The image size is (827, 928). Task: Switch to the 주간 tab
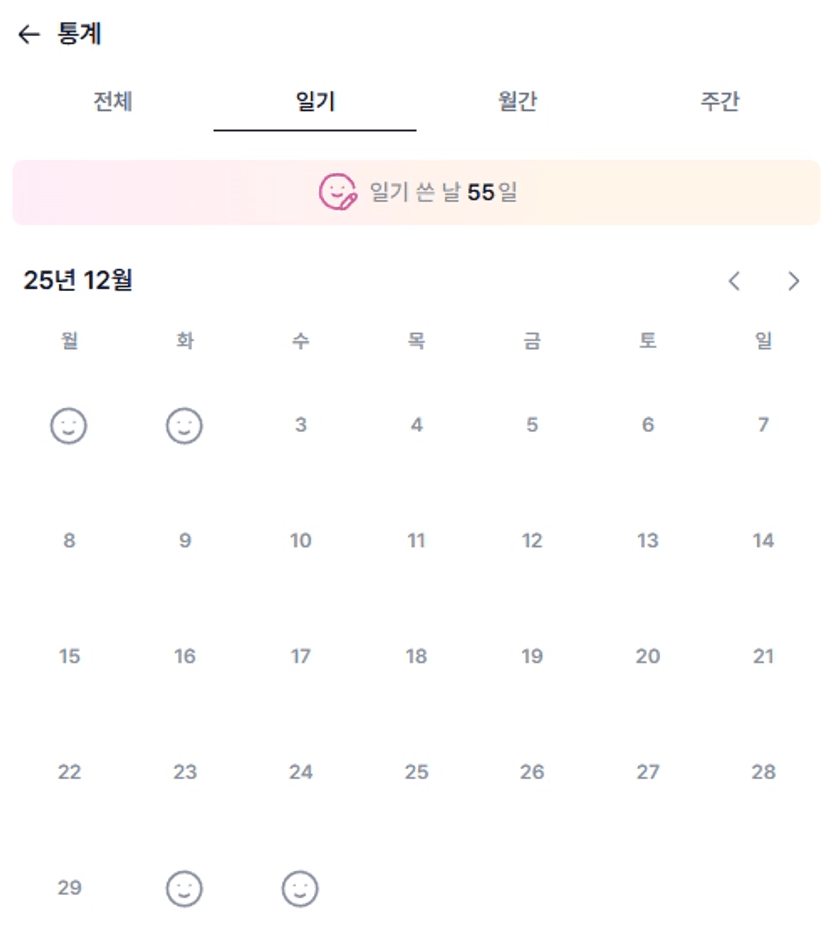(x=719, y=102)
